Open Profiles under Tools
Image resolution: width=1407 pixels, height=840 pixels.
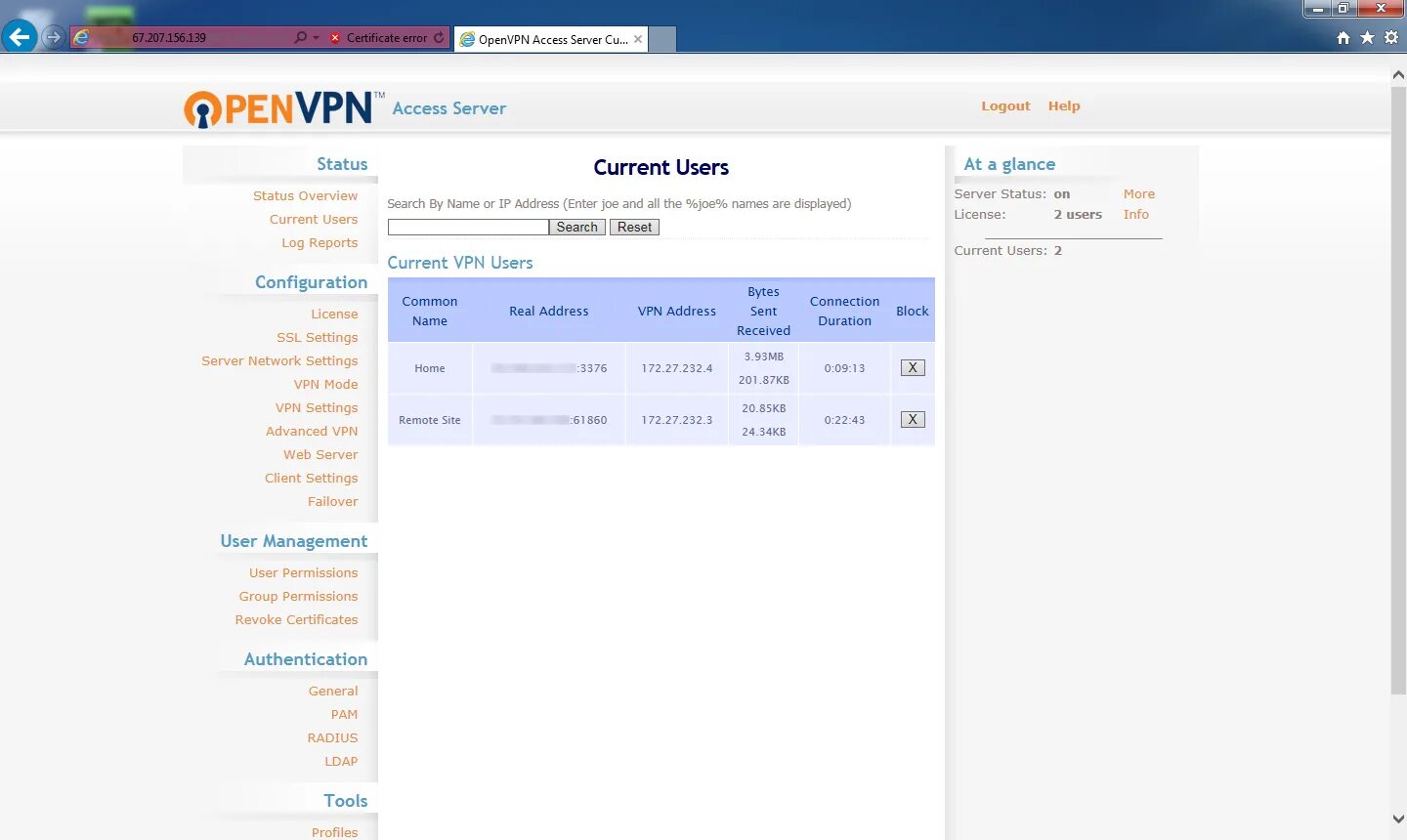pyautogui.click(x=334, y=832)
